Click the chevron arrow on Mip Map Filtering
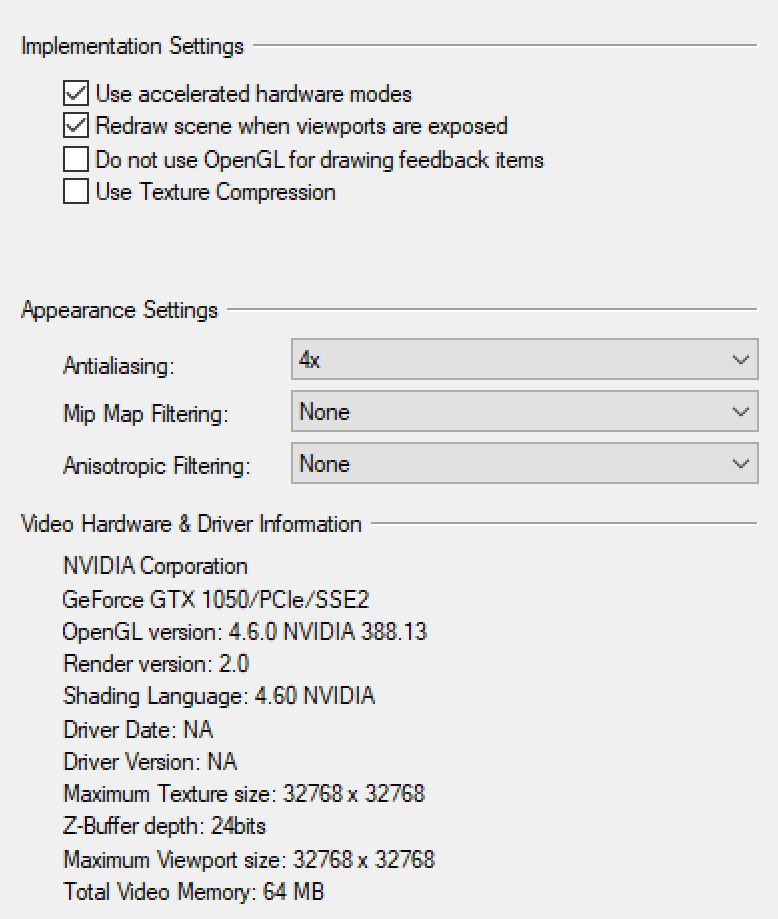Image resolution: width=778 pixels, height=919 pixels. click(740, 411)
